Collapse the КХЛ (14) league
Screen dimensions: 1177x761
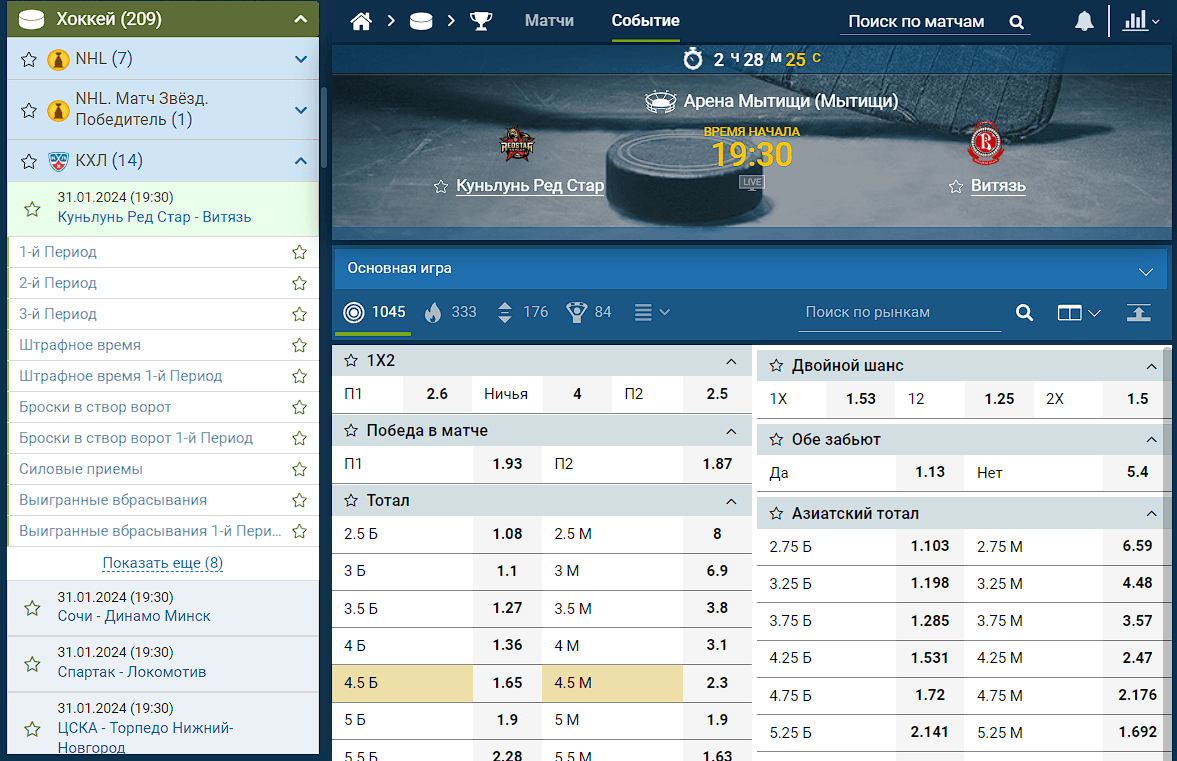point(300,161)
